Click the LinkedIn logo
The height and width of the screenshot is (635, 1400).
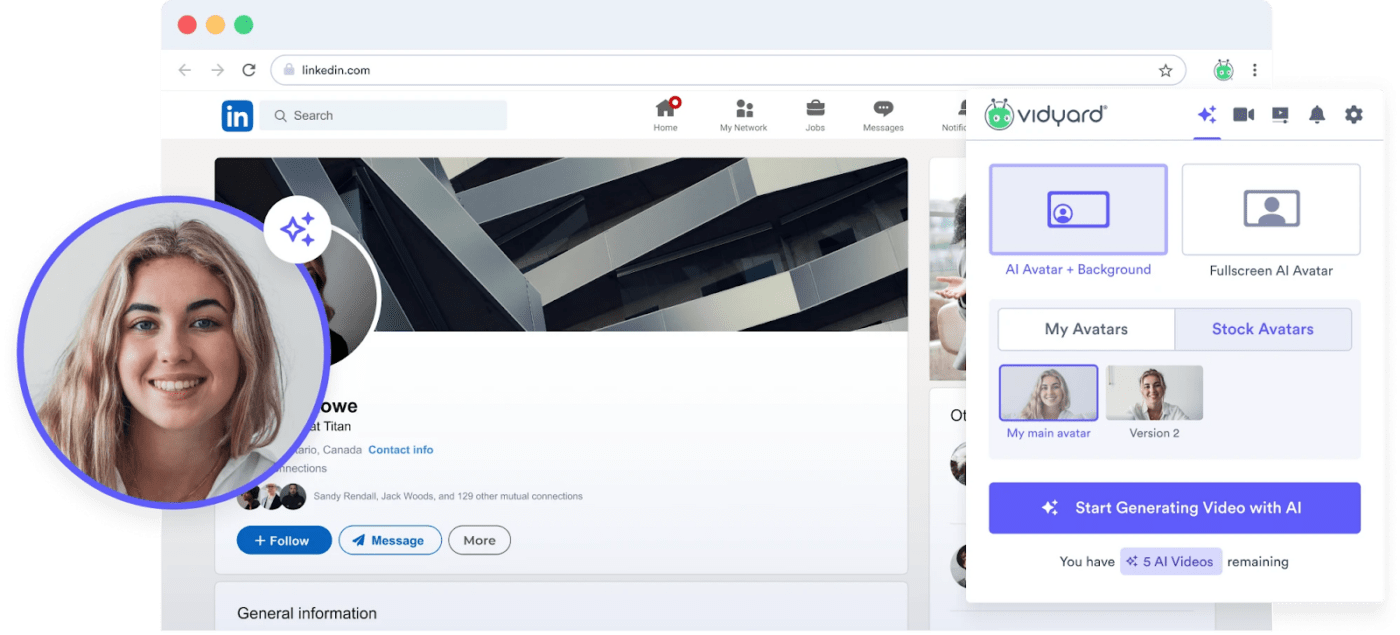click(x=237, y=116)
